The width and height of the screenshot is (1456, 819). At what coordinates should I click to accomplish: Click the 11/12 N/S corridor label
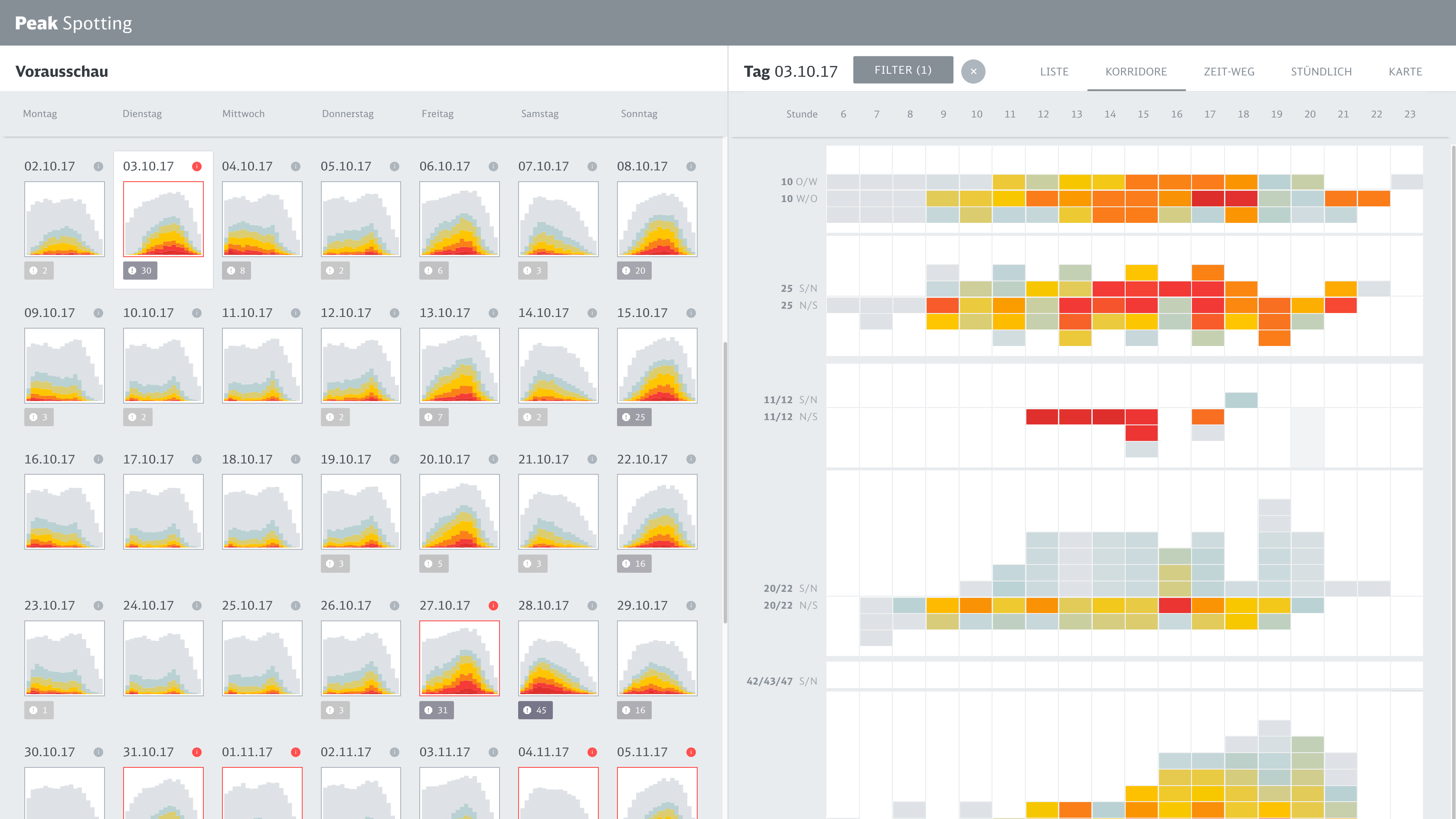coord(790,417)
